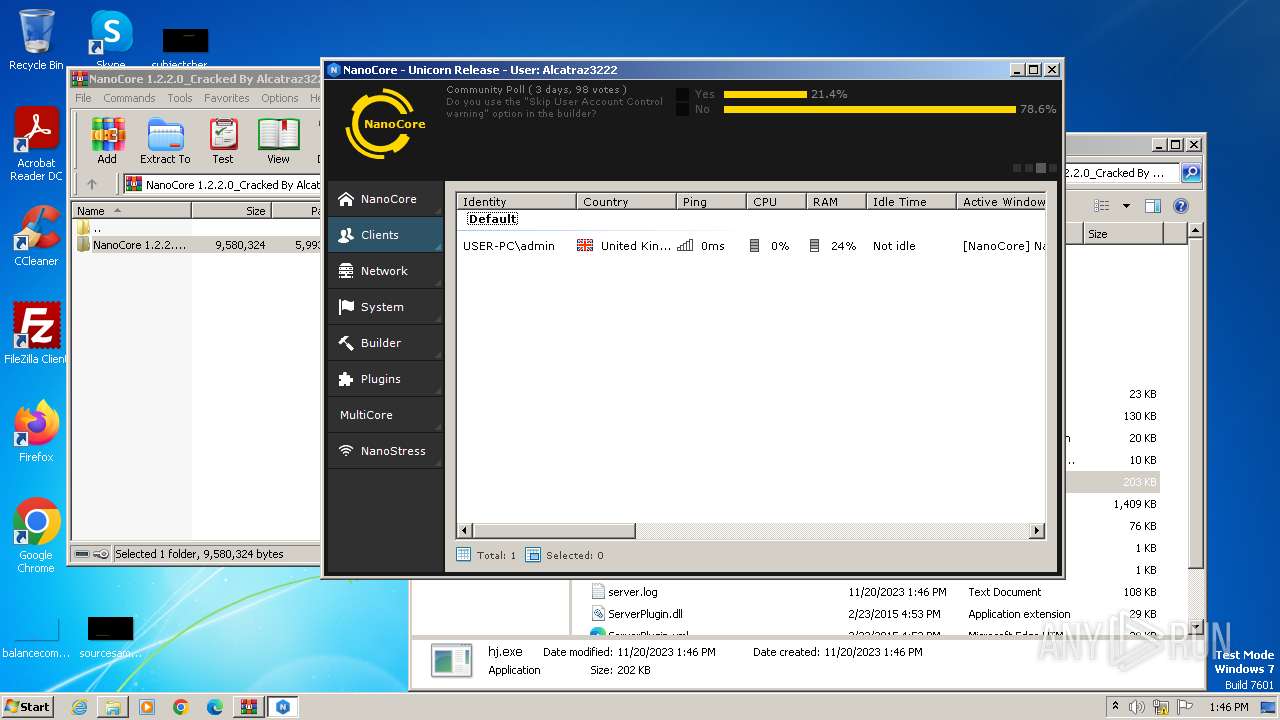Open the CCleaner desktop shortcut
Viewport: 1280px width, 720px height.
pos(36,236)
